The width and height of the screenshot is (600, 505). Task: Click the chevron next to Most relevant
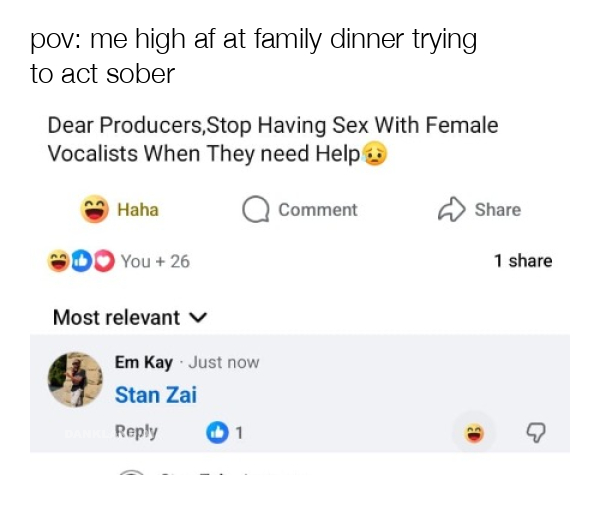198,318
